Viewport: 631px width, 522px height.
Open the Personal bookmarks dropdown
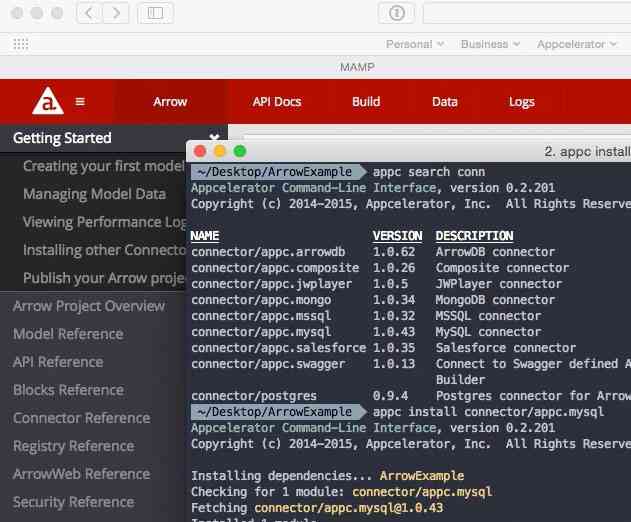(415, 44)
